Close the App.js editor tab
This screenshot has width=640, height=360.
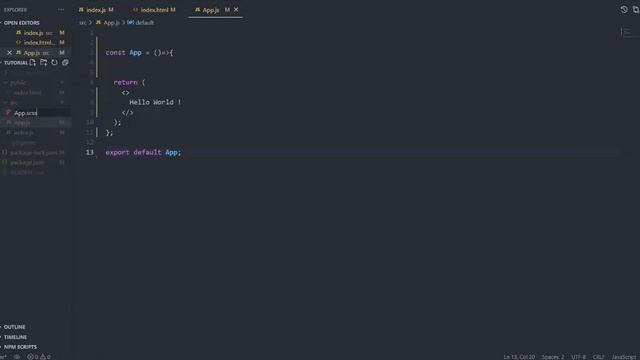[236, 9]
